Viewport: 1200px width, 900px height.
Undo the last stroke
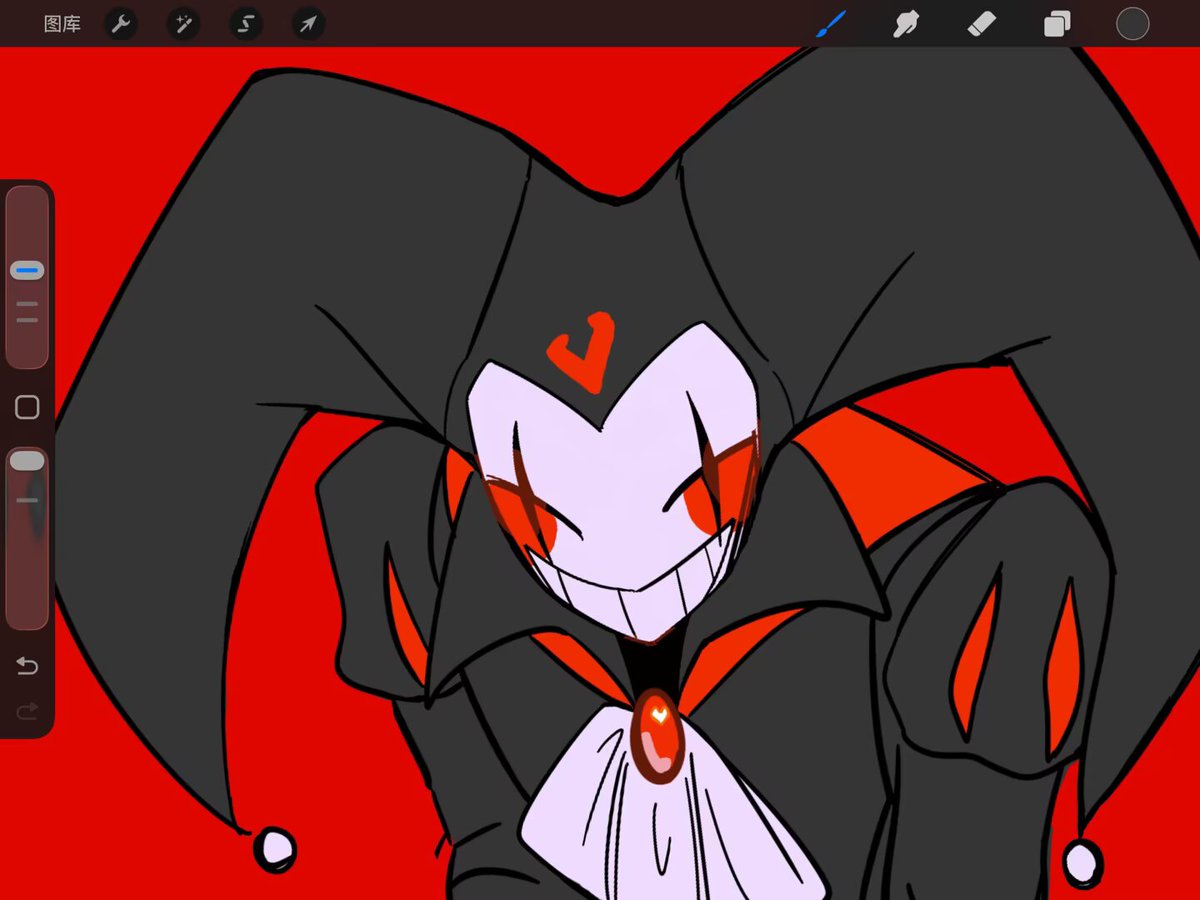pos(27,666)
